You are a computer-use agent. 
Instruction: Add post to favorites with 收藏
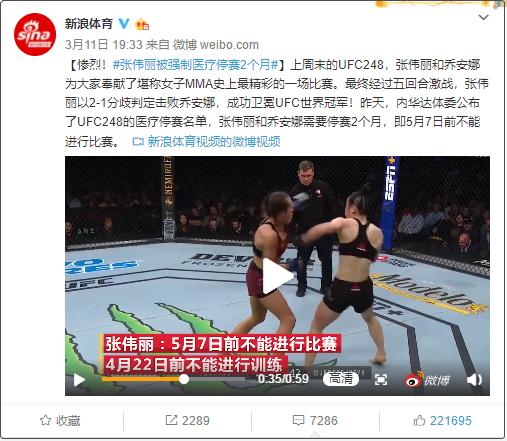pos(60,421)
